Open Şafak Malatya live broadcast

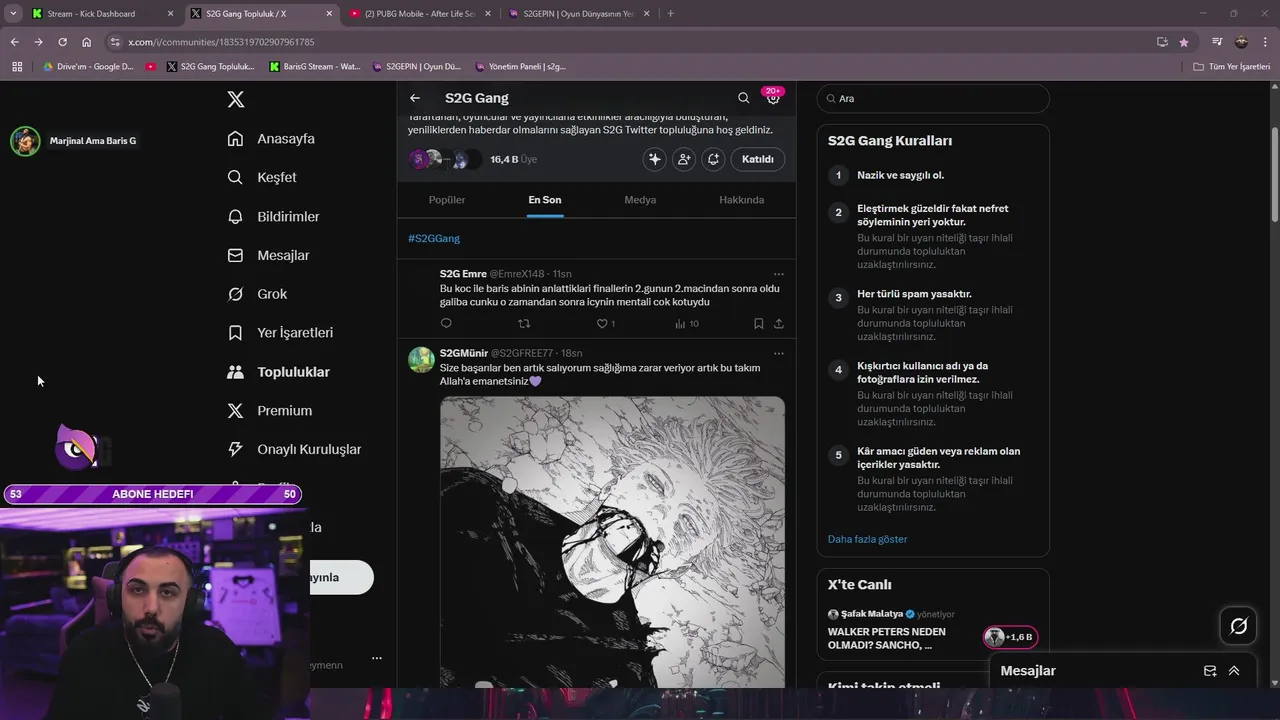(x=887, y=638)
